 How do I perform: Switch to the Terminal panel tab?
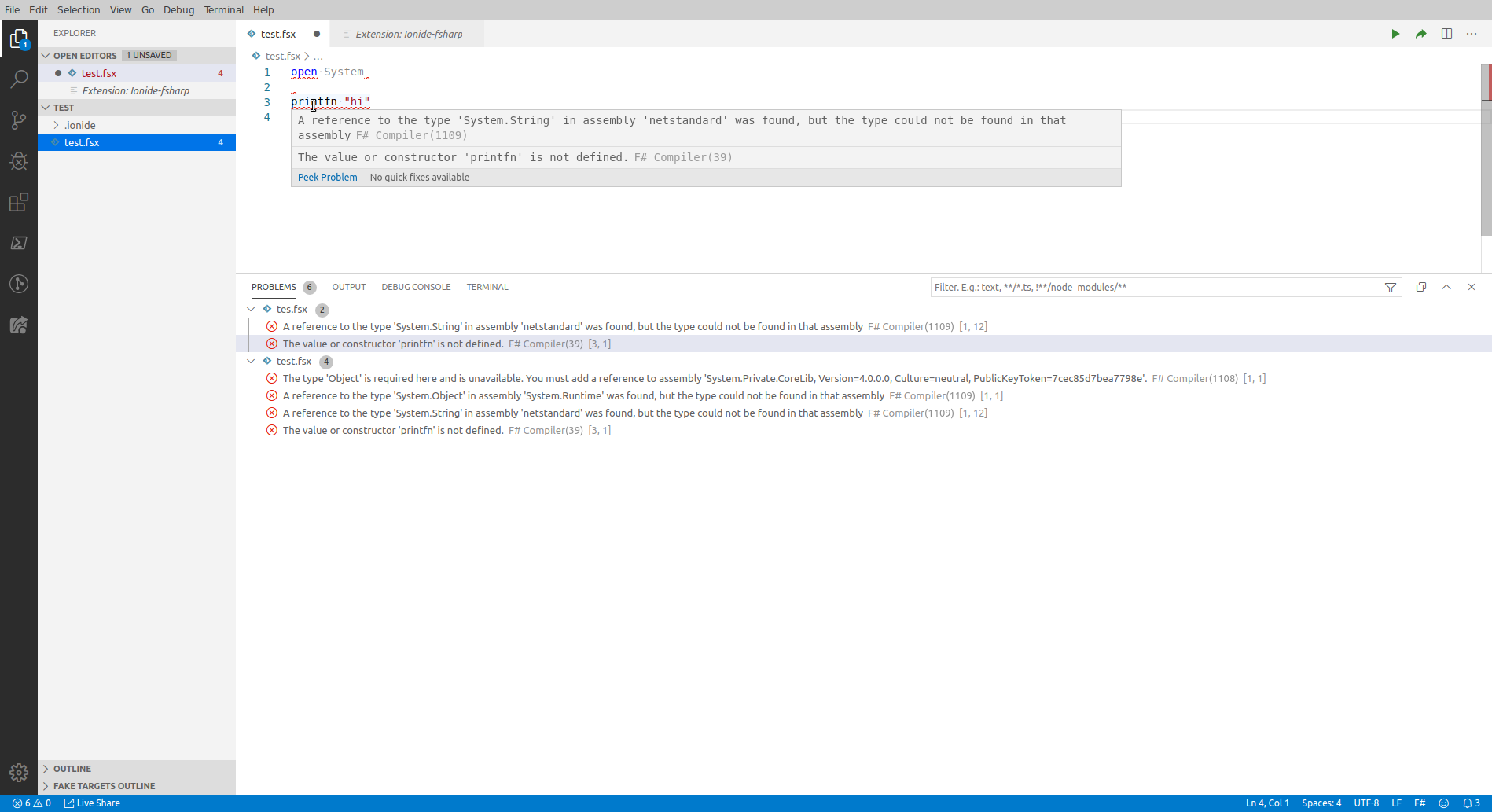(487, 287)
